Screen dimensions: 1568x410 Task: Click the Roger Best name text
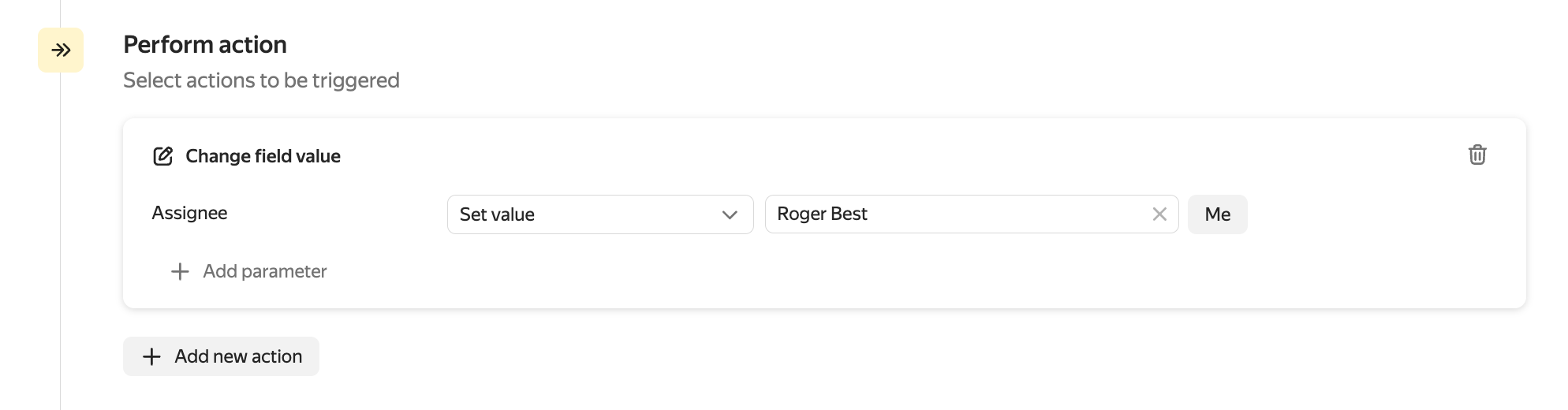coord(822,214)
